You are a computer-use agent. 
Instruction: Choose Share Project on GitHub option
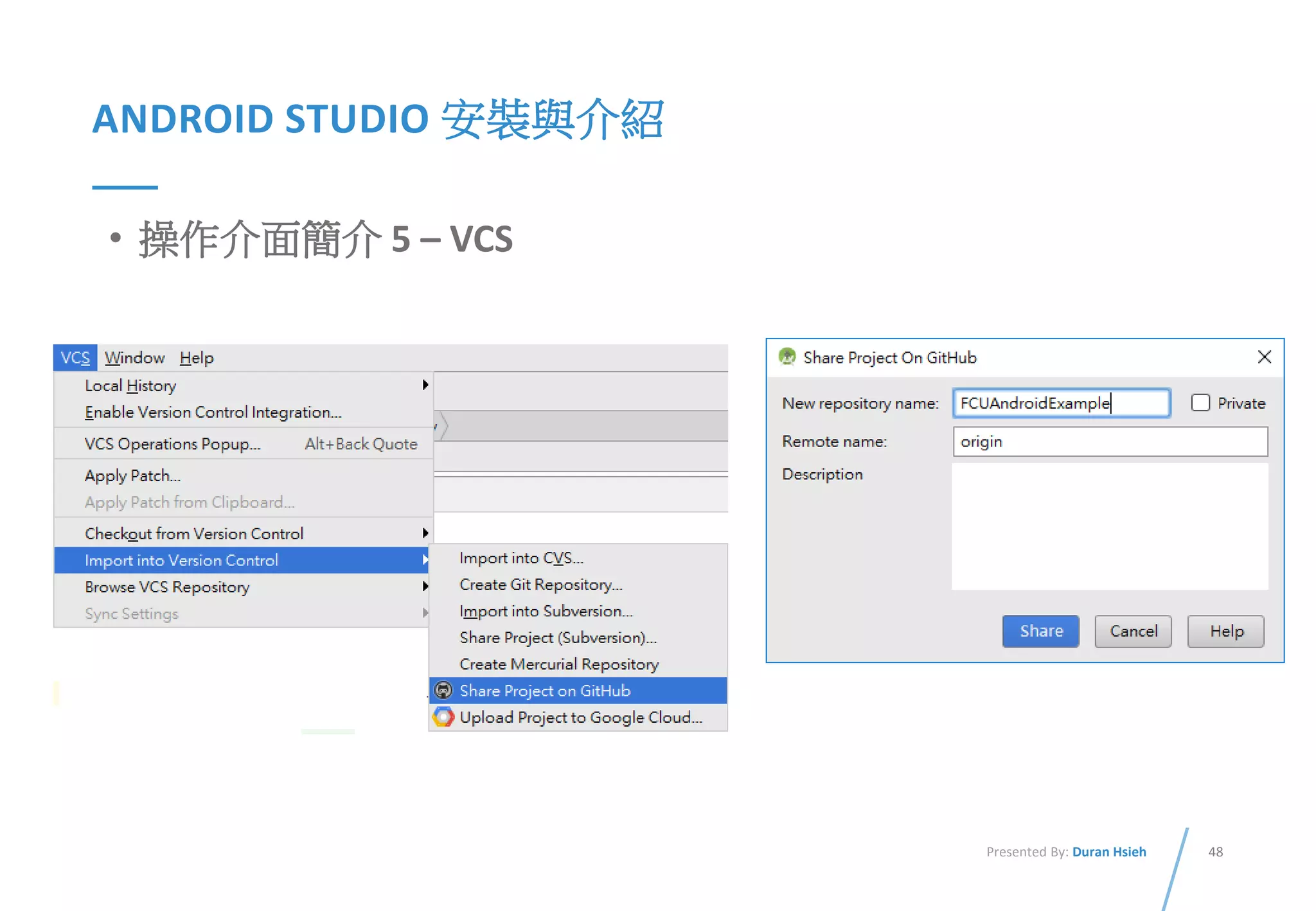[578, 691]
